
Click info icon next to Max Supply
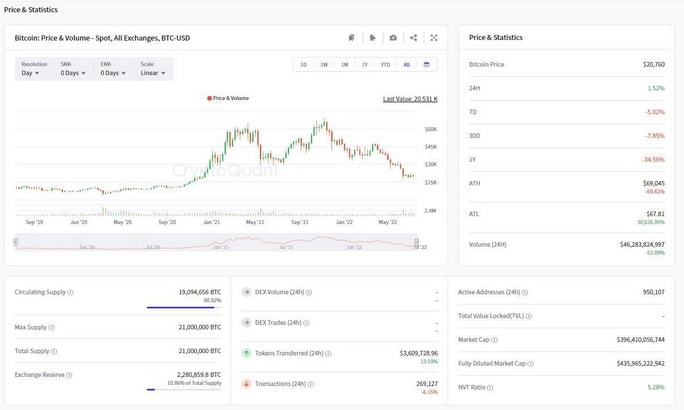click(x=51, y=328)
